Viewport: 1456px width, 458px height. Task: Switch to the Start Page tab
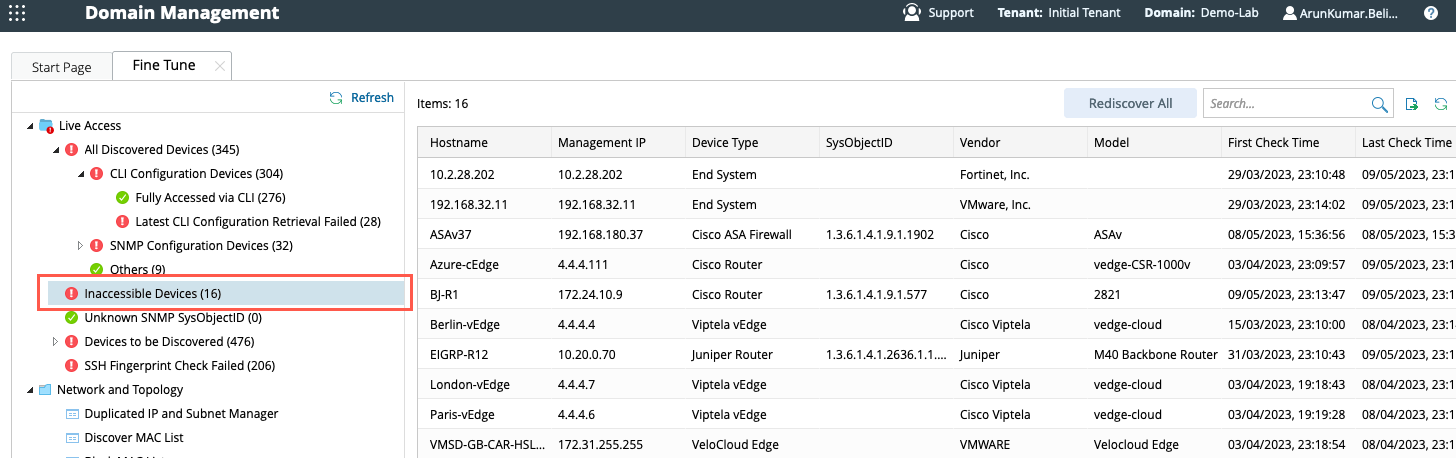tap(62, 67)
